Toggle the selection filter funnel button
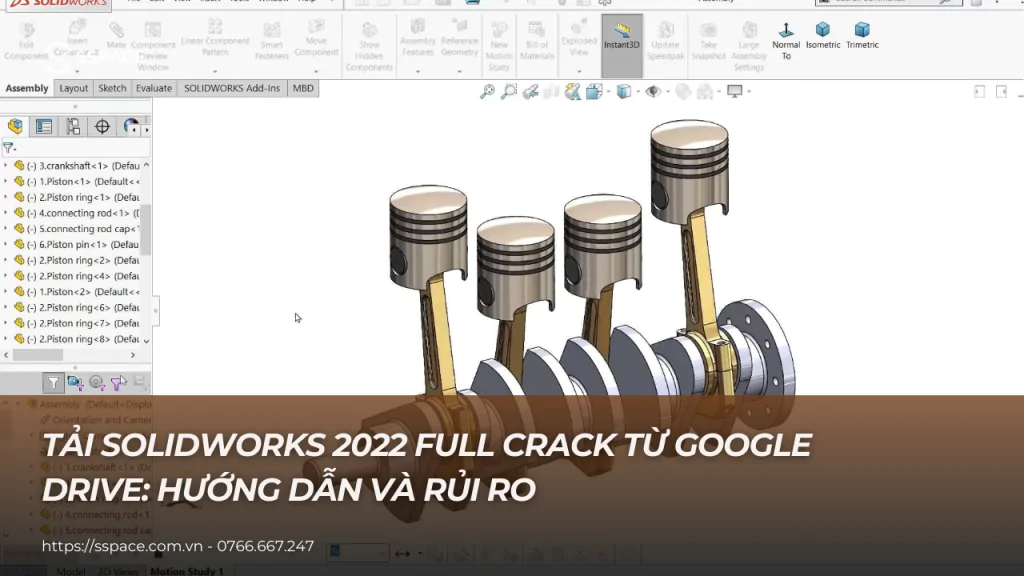This screenshot has width=1024, height=576. tap(53, 383)
